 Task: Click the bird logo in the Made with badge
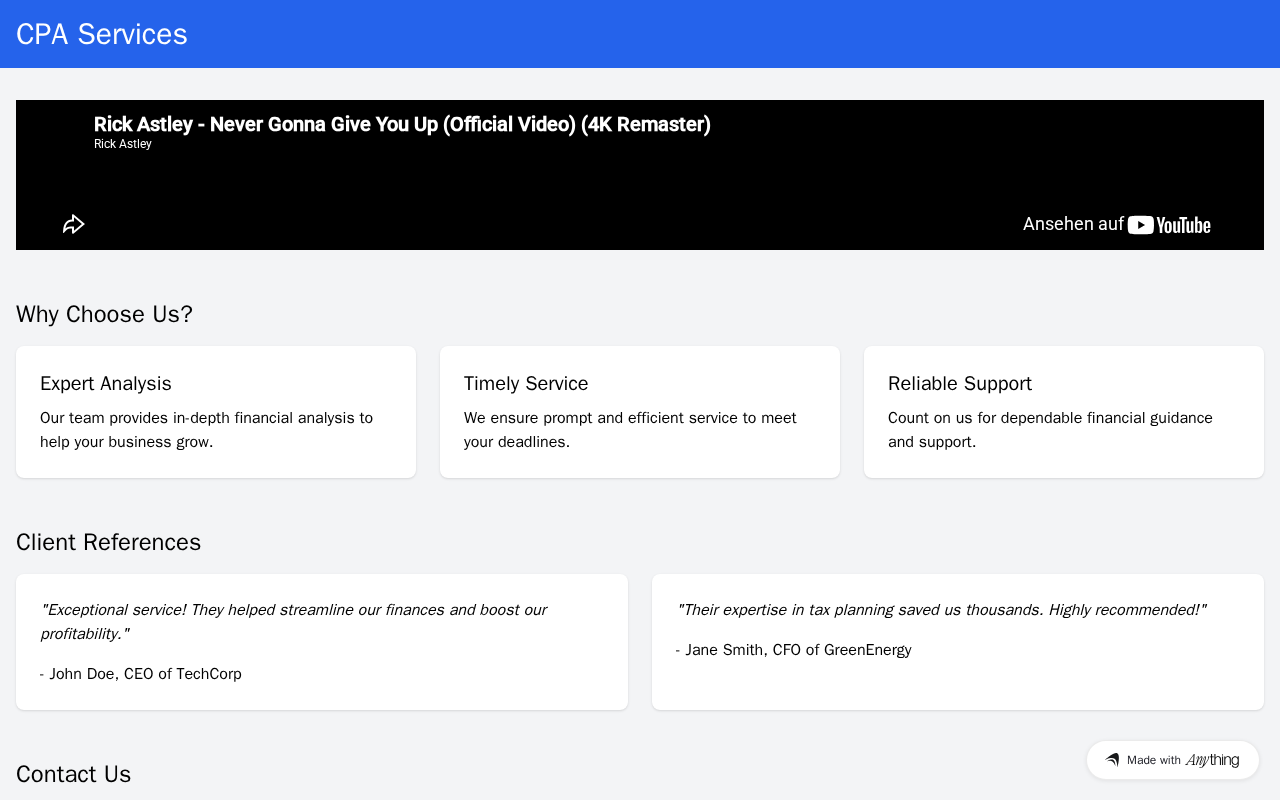pos(1112,760)
